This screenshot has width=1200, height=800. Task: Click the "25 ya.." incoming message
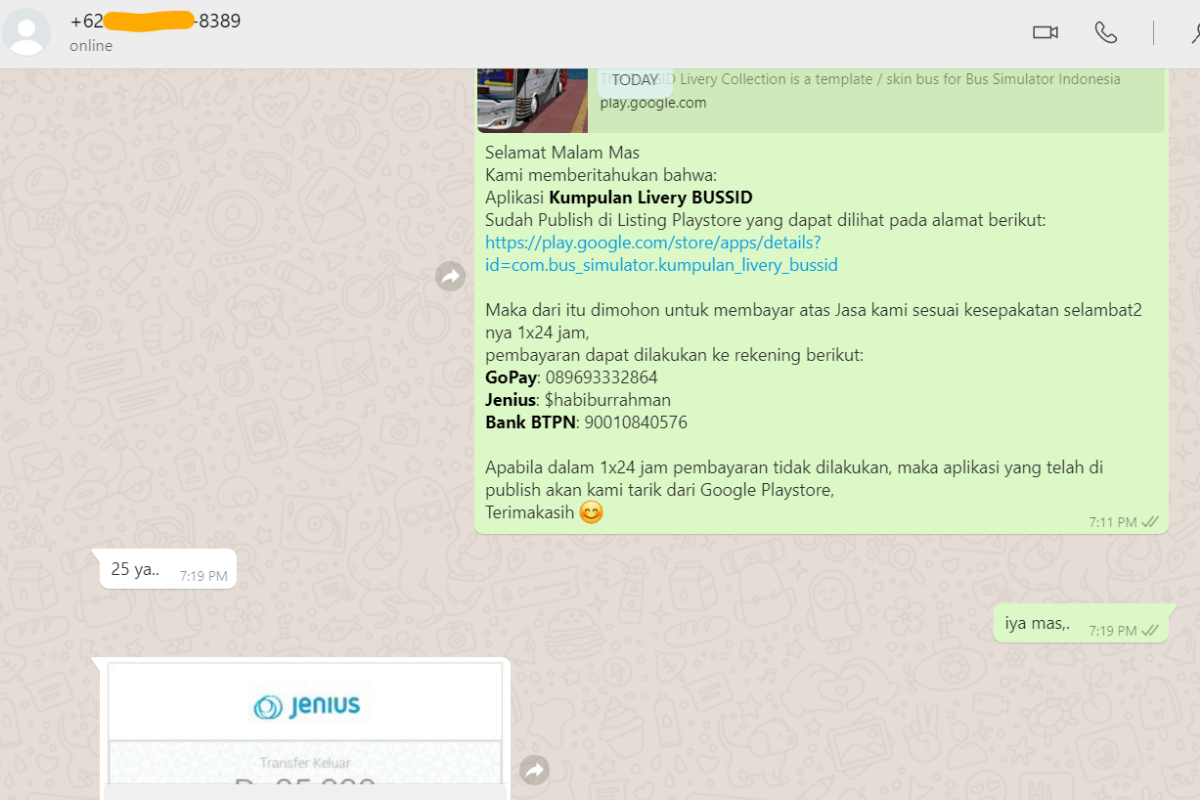click(168, 569)
